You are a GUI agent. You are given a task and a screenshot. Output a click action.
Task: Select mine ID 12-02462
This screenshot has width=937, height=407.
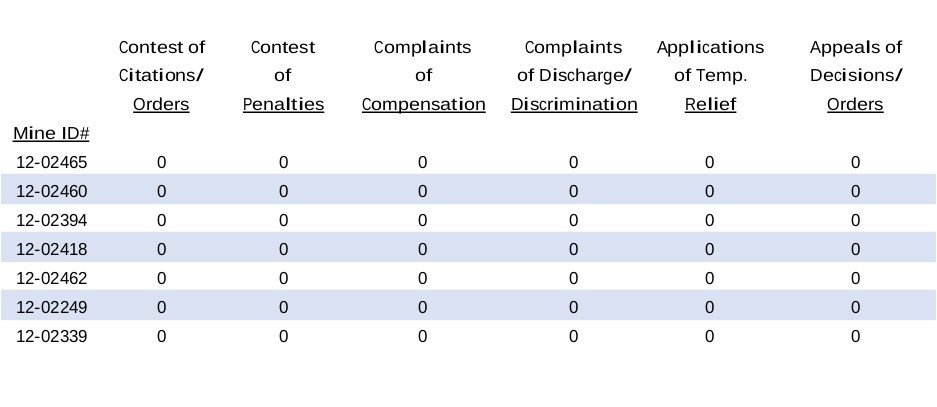tap(52, 278)
